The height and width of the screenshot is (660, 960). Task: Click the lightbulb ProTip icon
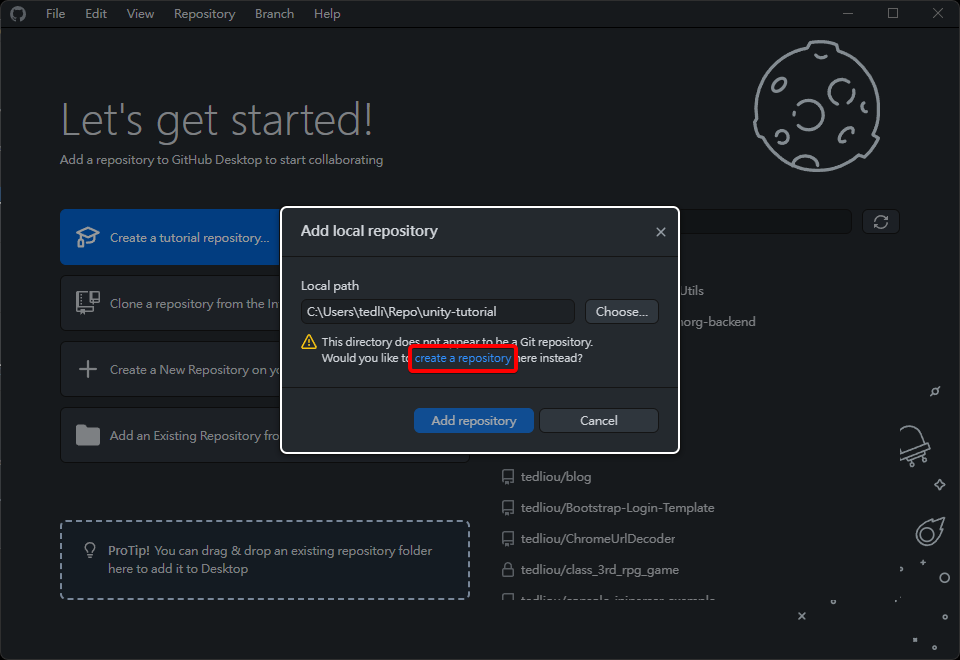90,550
